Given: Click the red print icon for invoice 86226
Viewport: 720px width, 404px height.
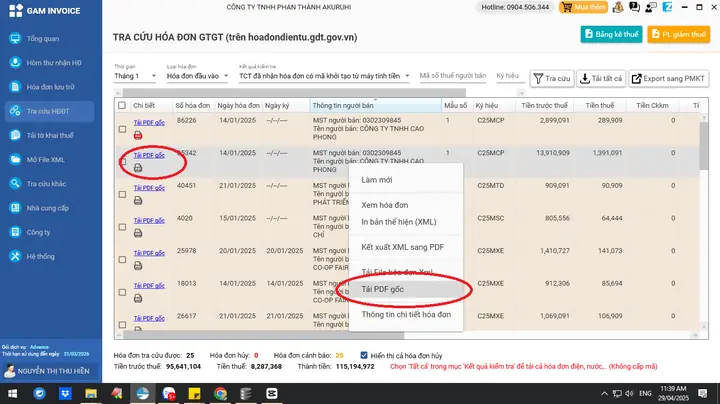Looking at the screenshot, I should point(138,135).
